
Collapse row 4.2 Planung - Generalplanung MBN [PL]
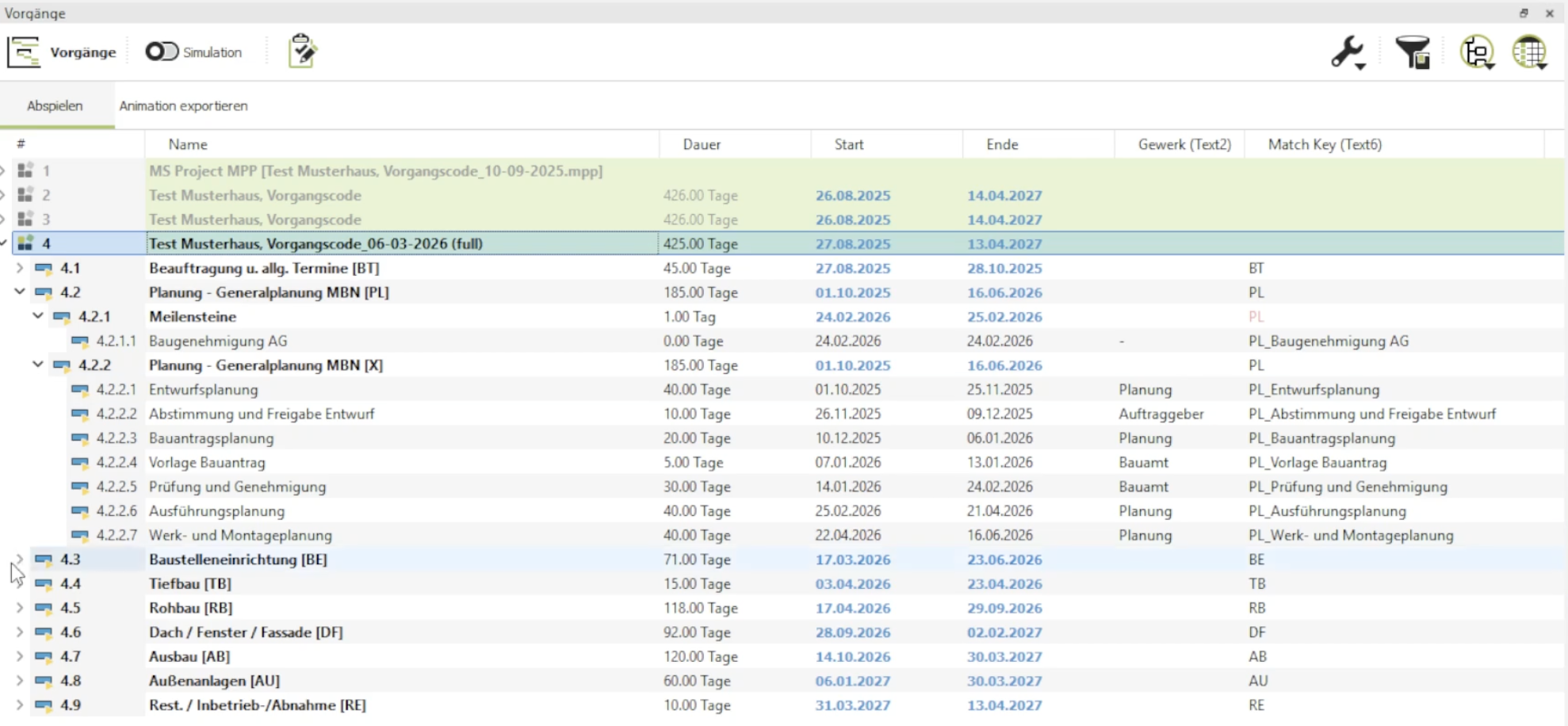20,292
